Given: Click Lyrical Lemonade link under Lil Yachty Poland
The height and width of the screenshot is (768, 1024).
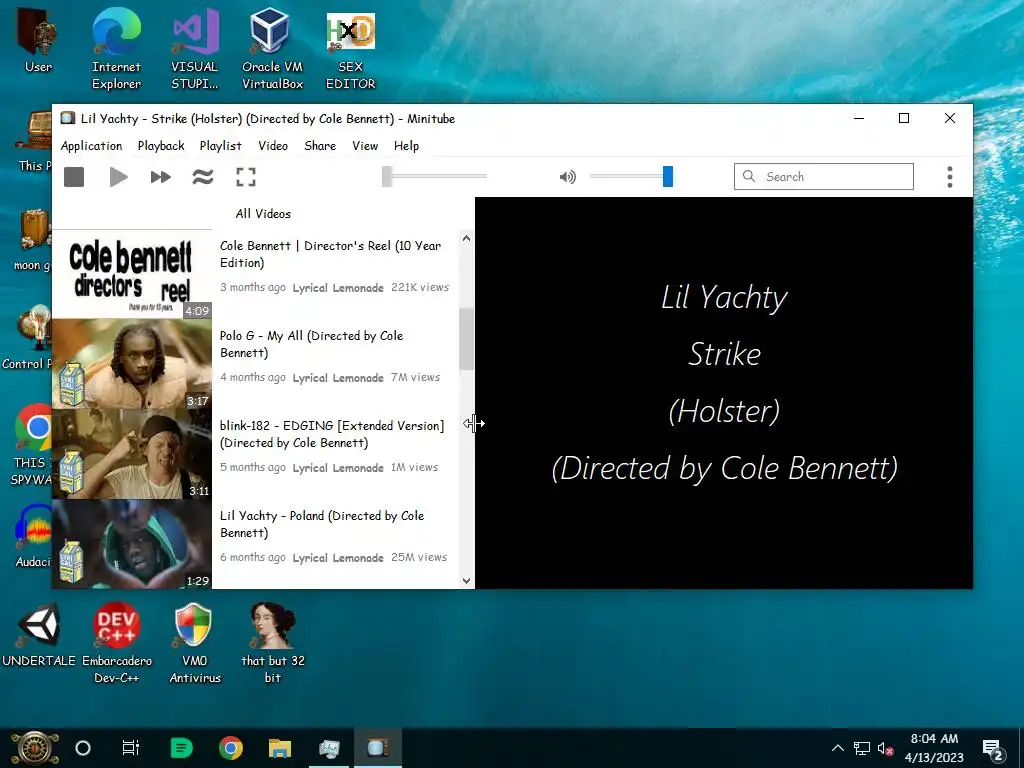Looking at the screenshot, I should tap(338, 558).
